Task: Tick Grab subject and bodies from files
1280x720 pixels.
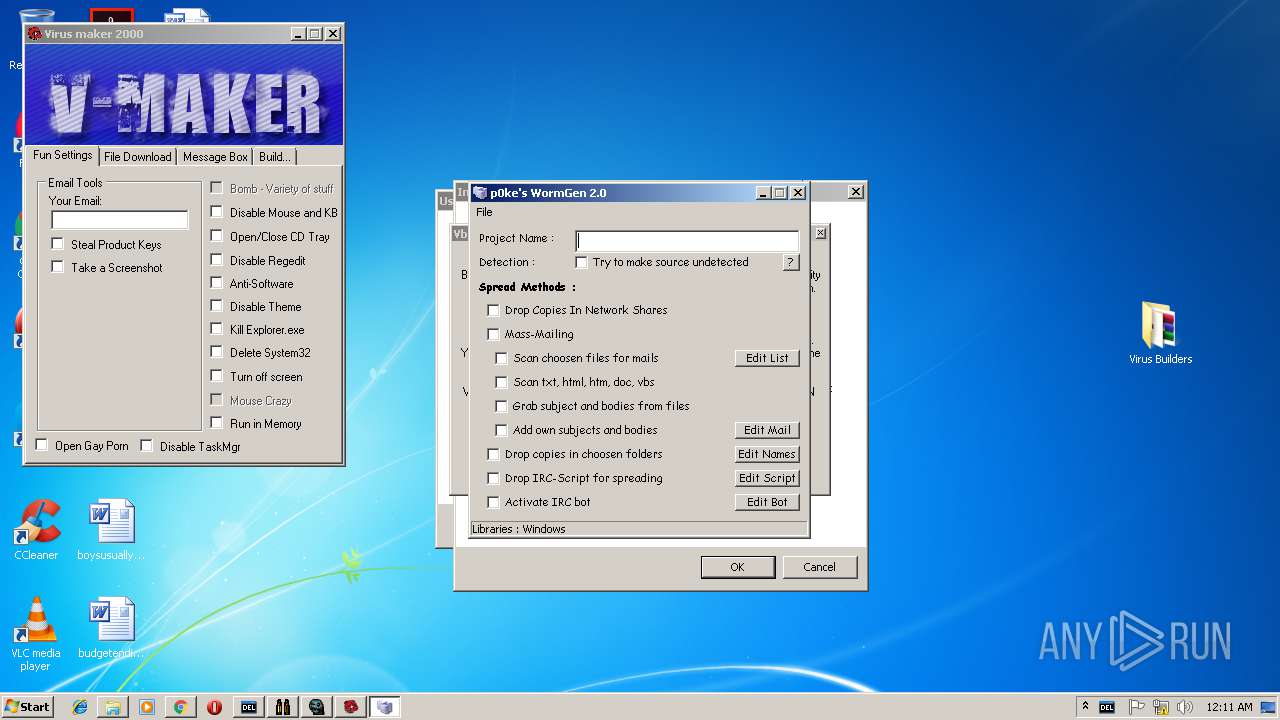Action: click(502, 406)
